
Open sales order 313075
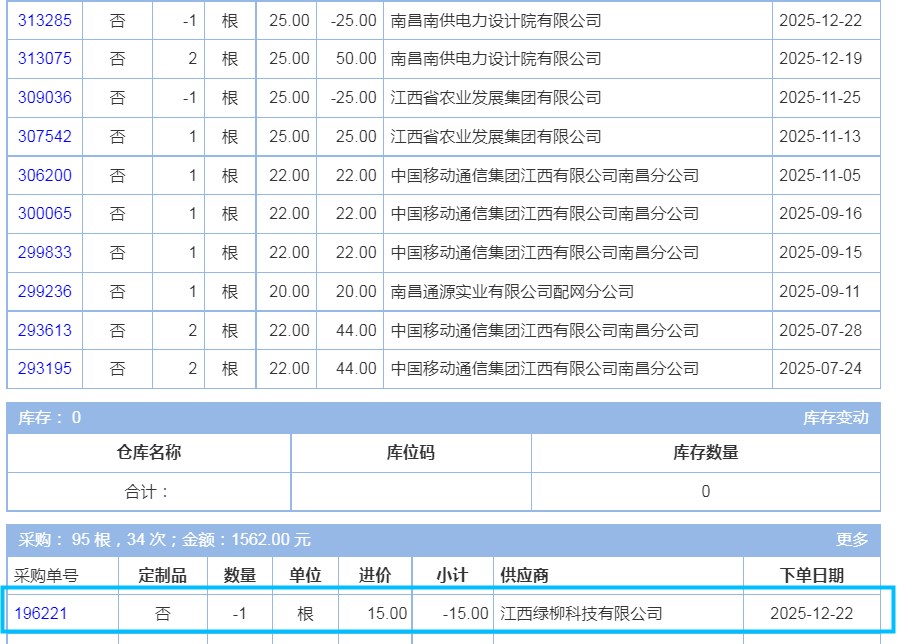coord(45,59)
